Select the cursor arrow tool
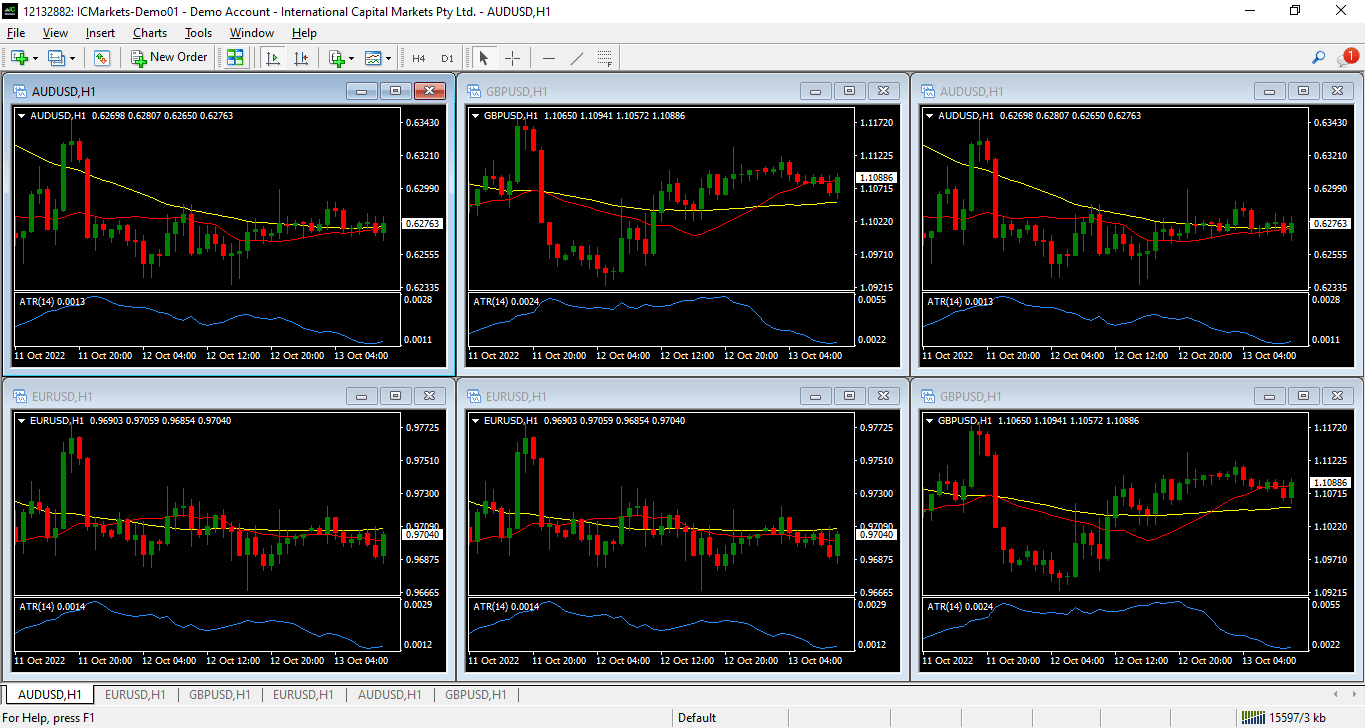This screenshot has width=1365, height=728. point(484,58)
